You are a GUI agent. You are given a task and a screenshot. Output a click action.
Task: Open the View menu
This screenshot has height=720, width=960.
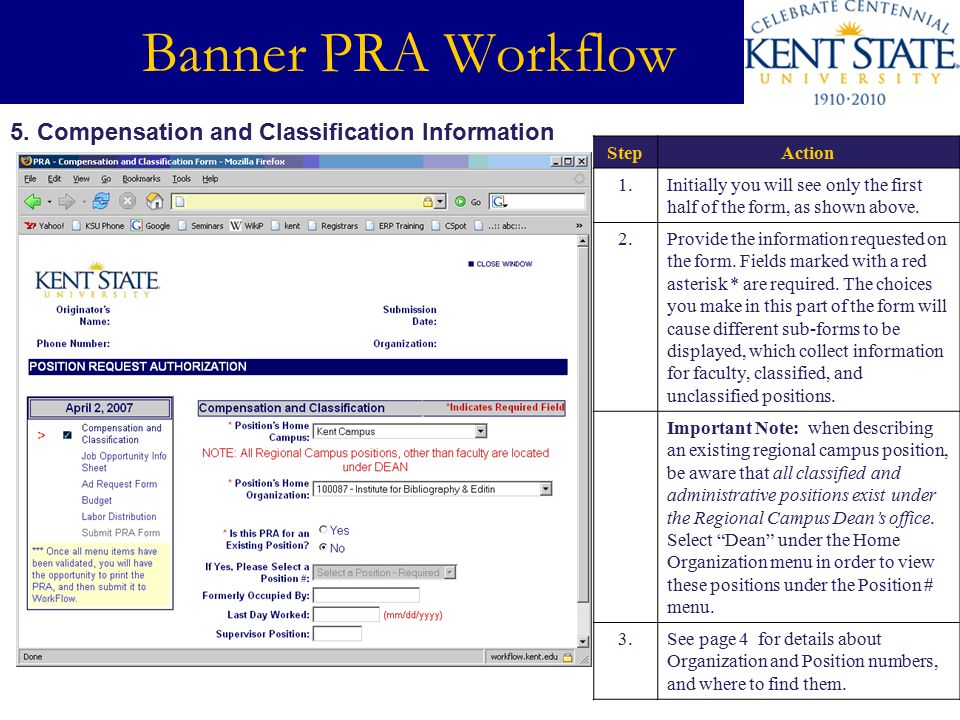81,179
